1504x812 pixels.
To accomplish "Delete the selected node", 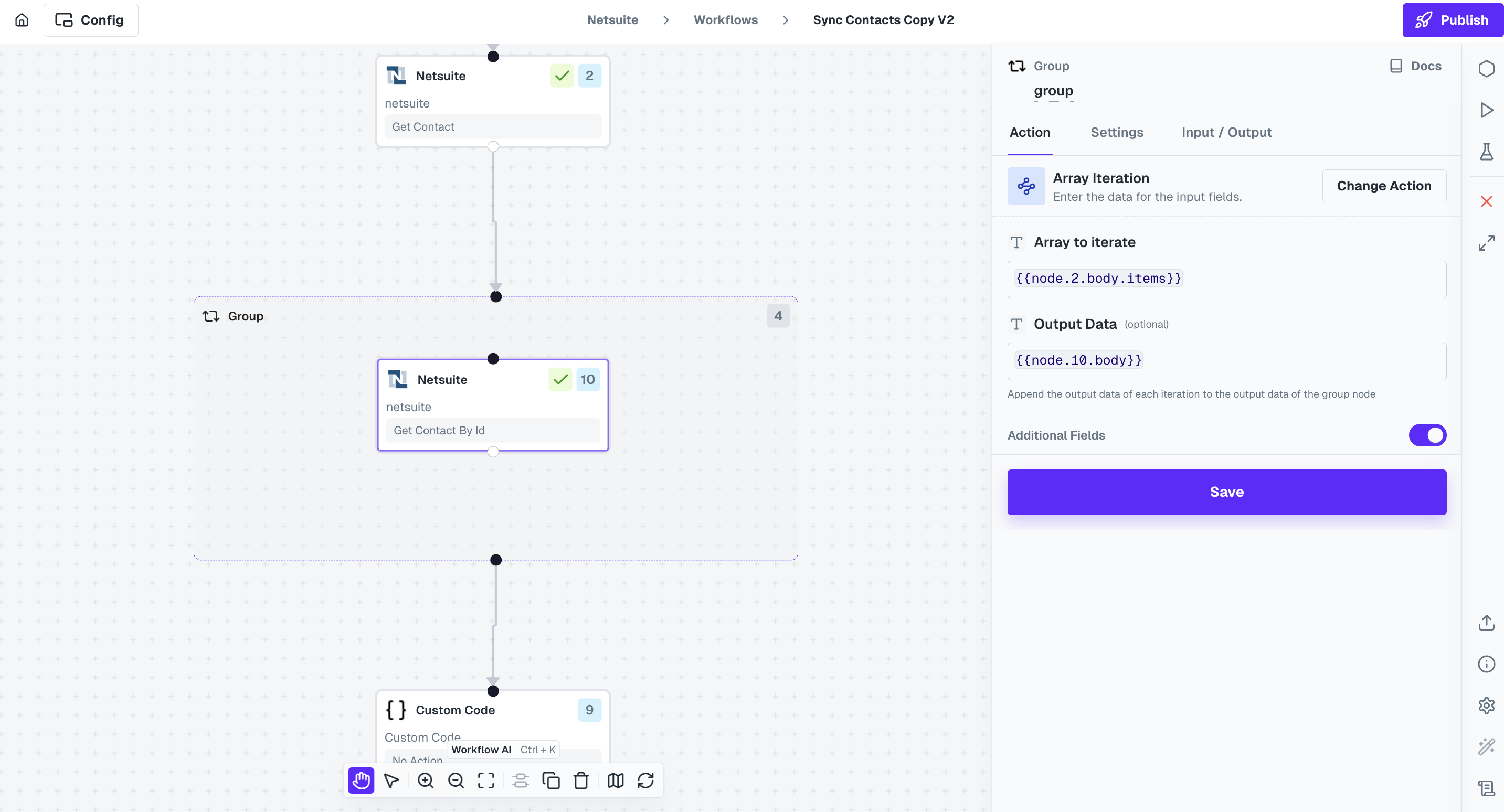I will click(x=581, y=781).
